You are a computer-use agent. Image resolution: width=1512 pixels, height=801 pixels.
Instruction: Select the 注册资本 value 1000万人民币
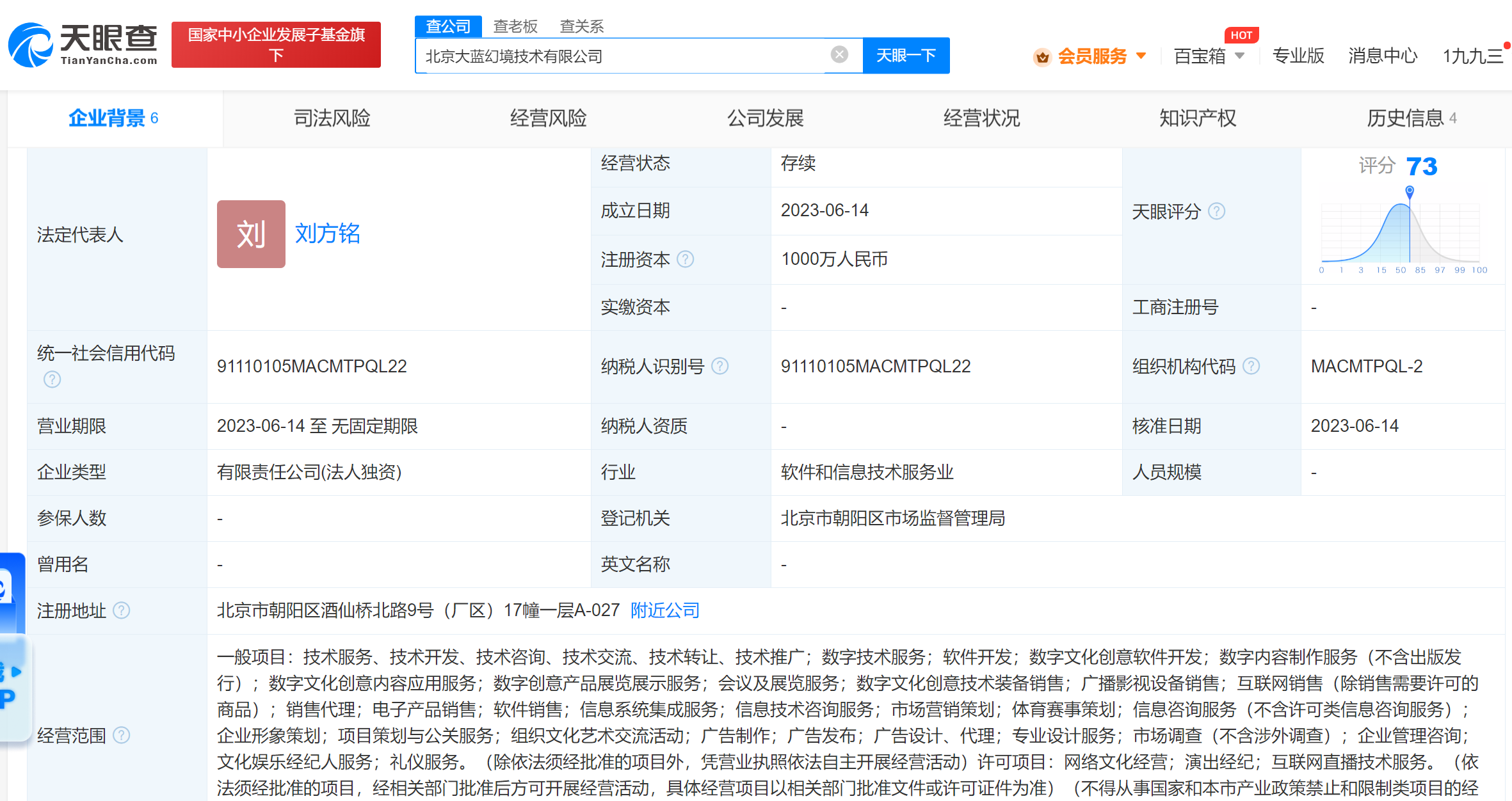point(834,259)
